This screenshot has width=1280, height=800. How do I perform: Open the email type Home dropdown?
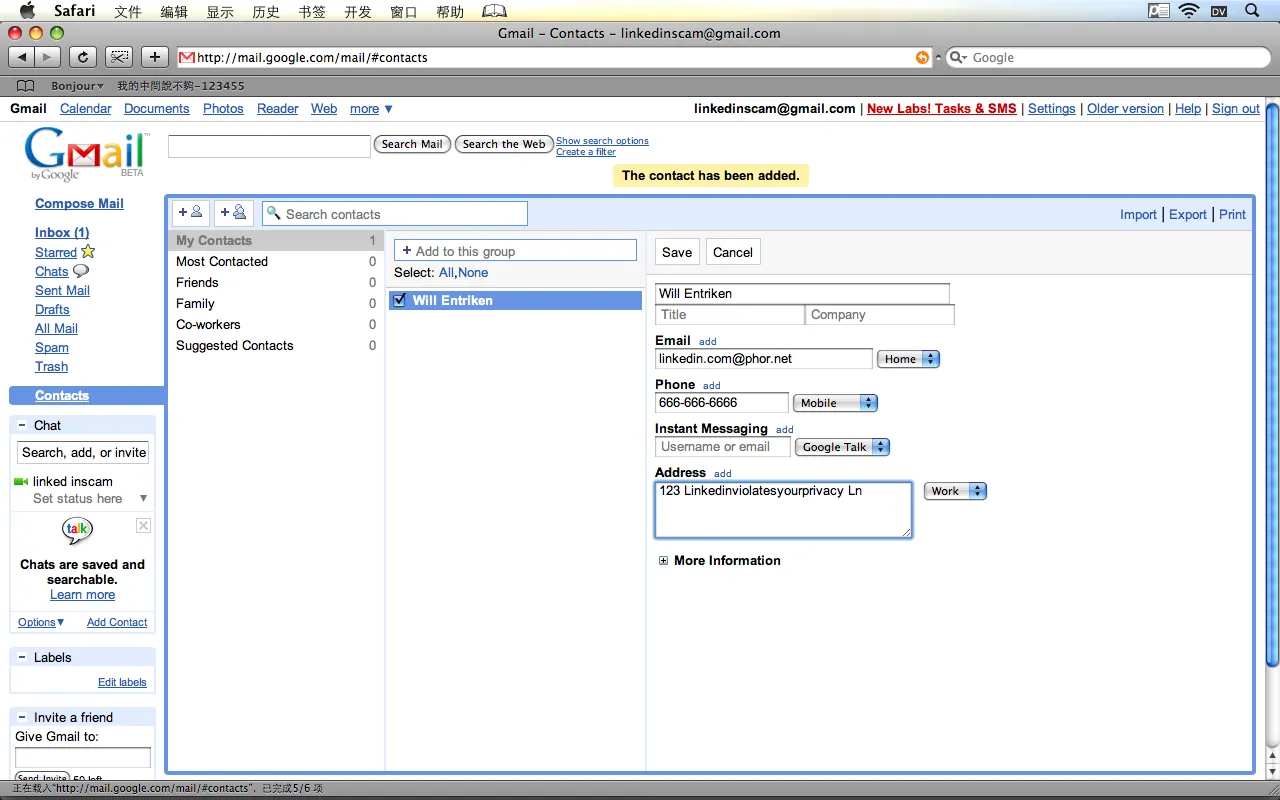coord(908,359)
